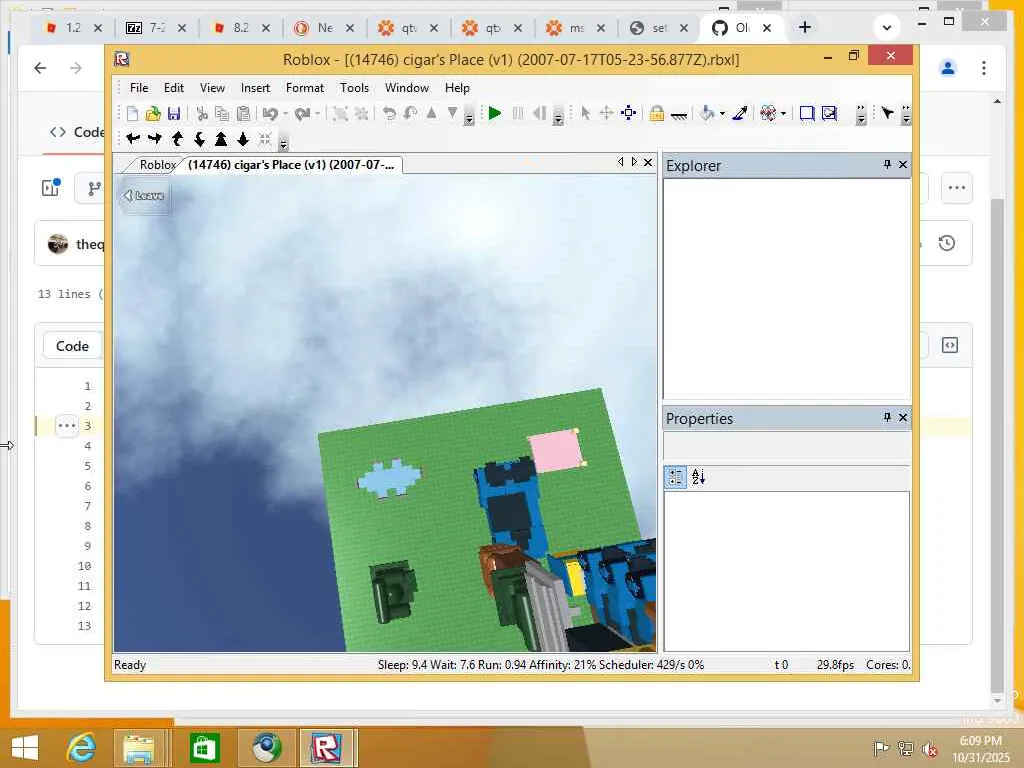Click the Material/atom icon in toolbar
This screenshot has height=768, width=1024.
tap(768, 114)
